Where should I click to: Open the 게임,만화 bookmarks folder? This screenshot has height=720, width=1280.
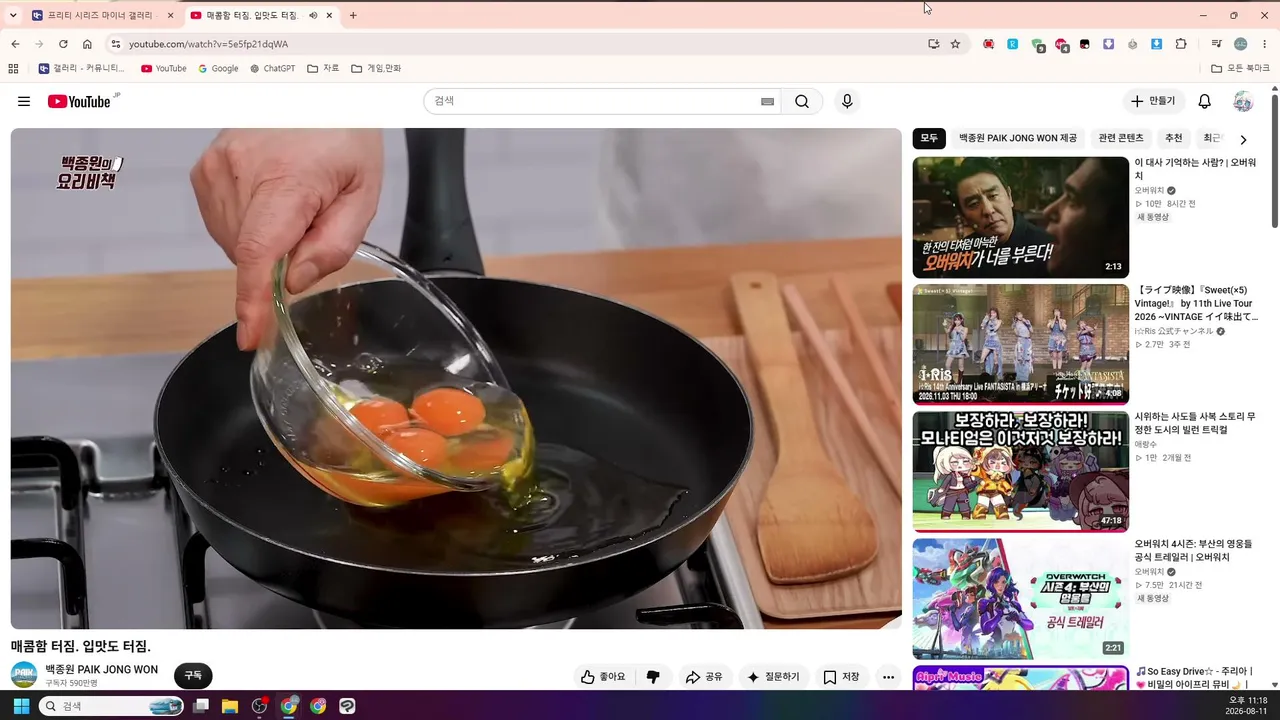376,68
